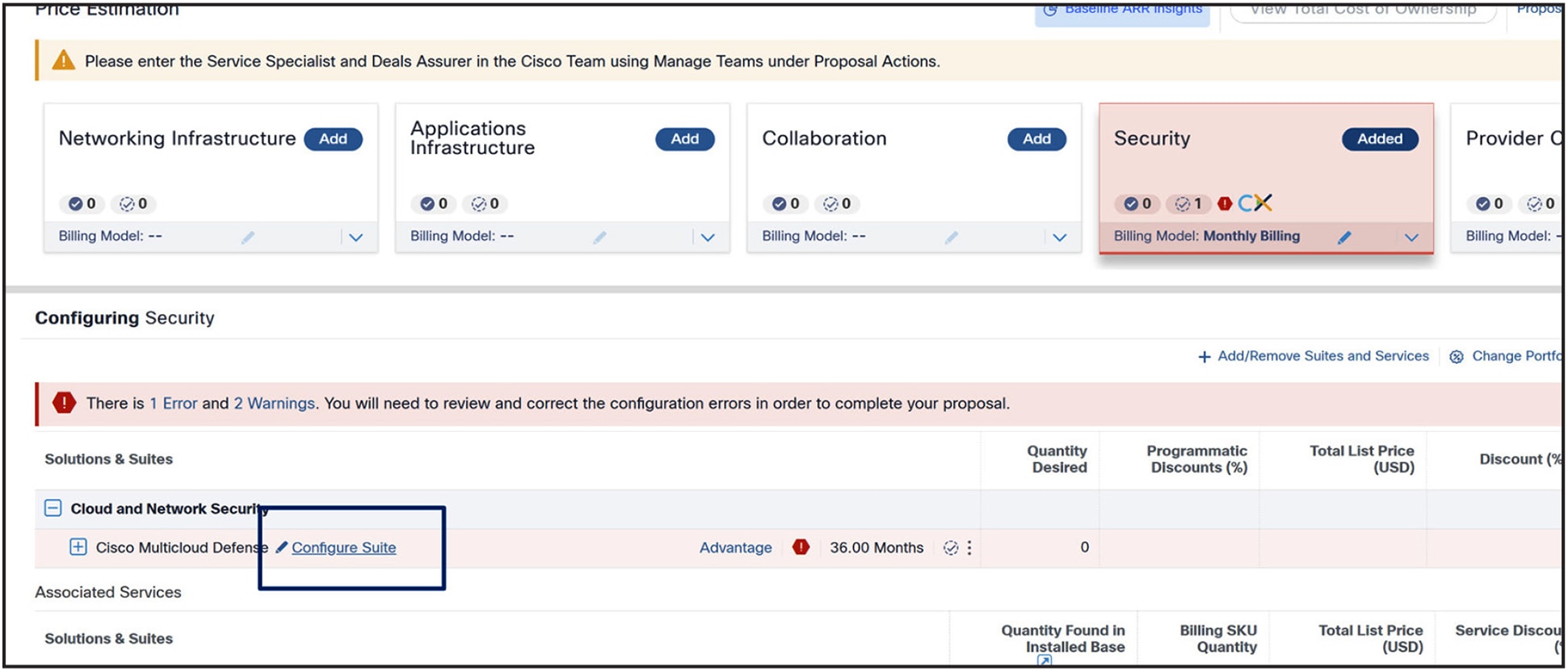The height and width of the screenshot is (671, 1568).
Task: Click red stop icon in error banner
Action: tap(64, 403)
